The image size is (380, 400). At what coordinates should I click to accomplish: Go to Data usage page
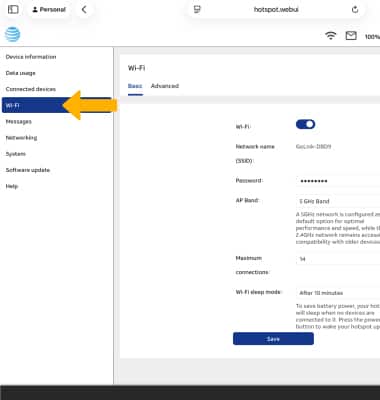point(20,73)
